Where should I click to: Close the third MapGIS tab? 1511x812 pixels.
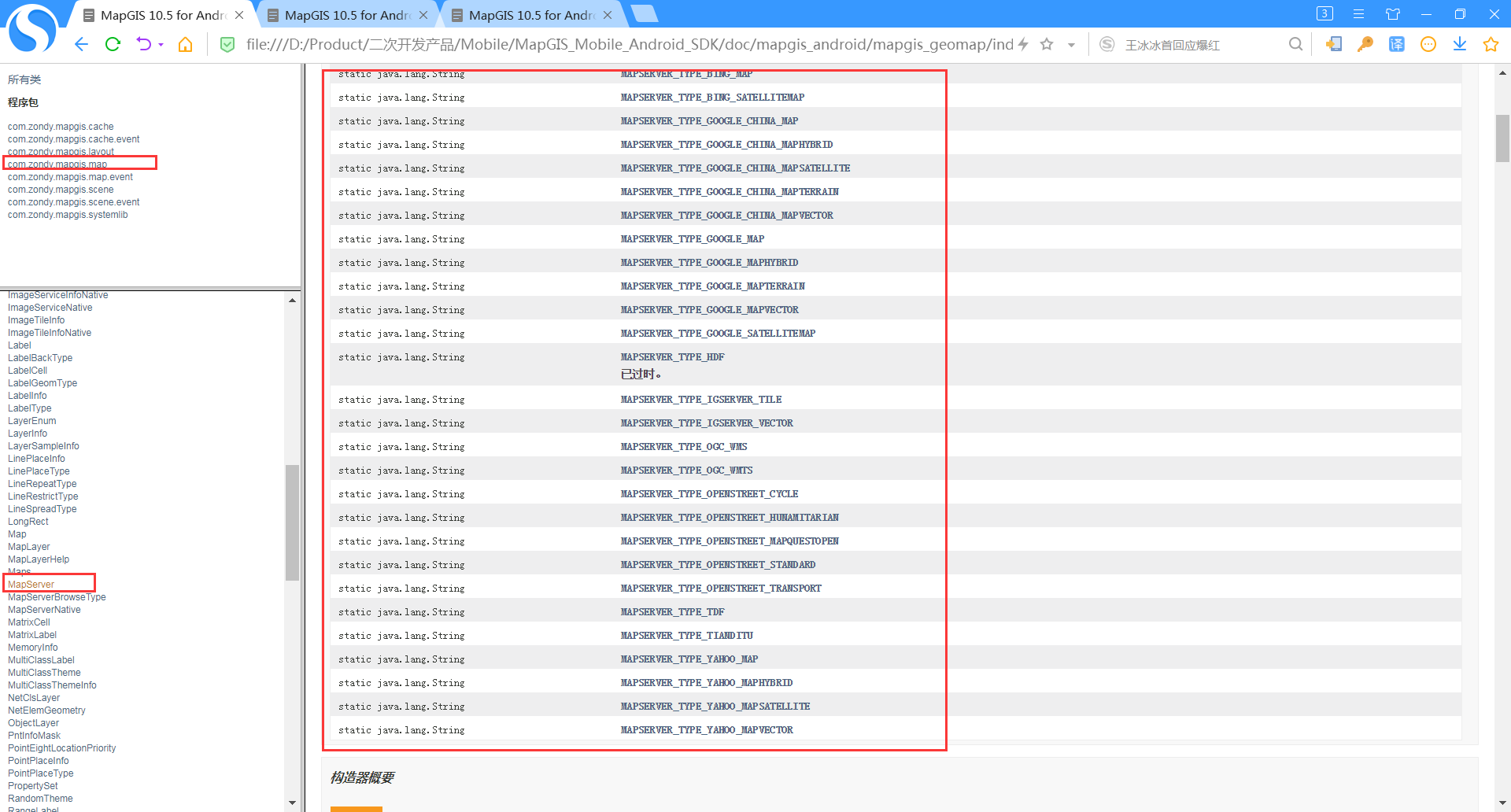(608, 15)
